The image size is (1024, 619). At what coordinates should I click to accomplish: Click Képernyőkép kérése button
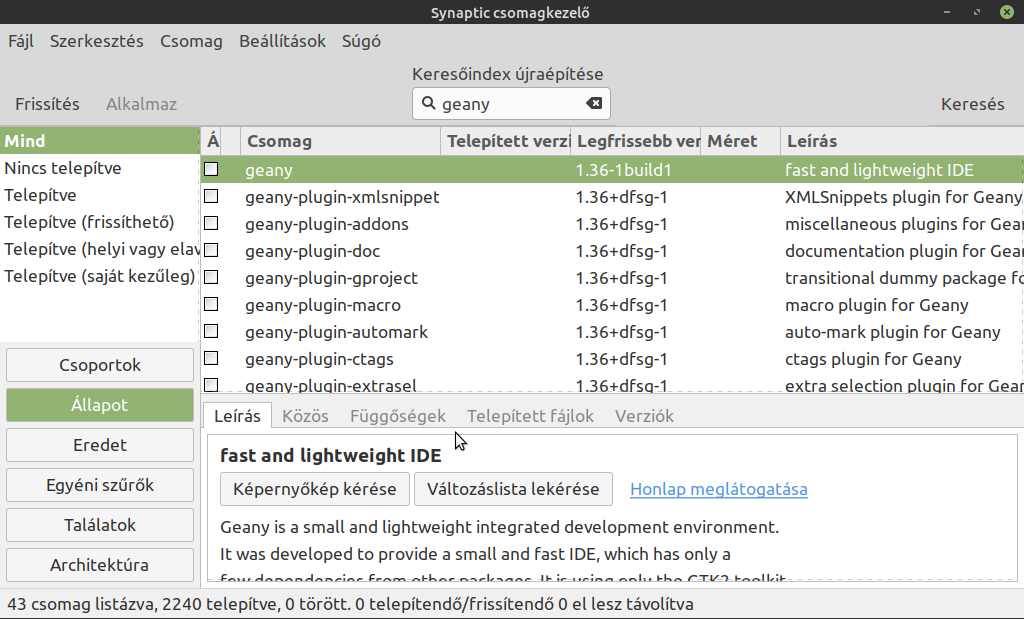(315, 489)
